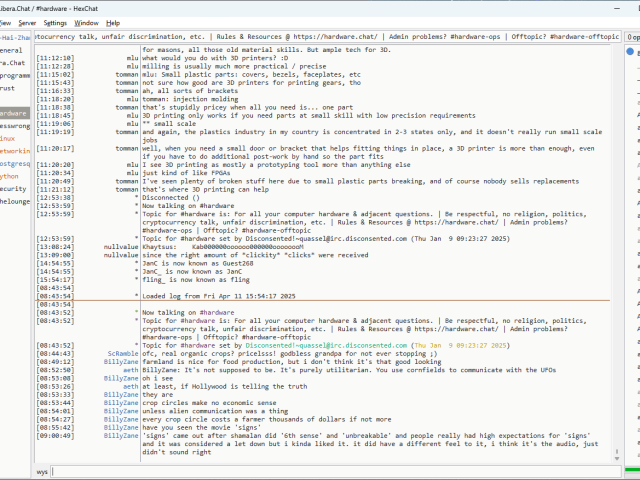
Task: Go to the security channel
Action: (13, 188)
